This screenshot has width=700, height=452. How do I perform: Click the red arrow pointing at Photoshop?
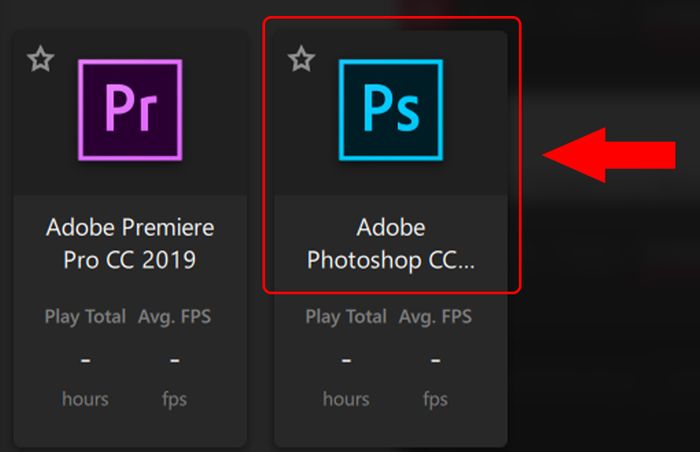[x=610, y=155]
